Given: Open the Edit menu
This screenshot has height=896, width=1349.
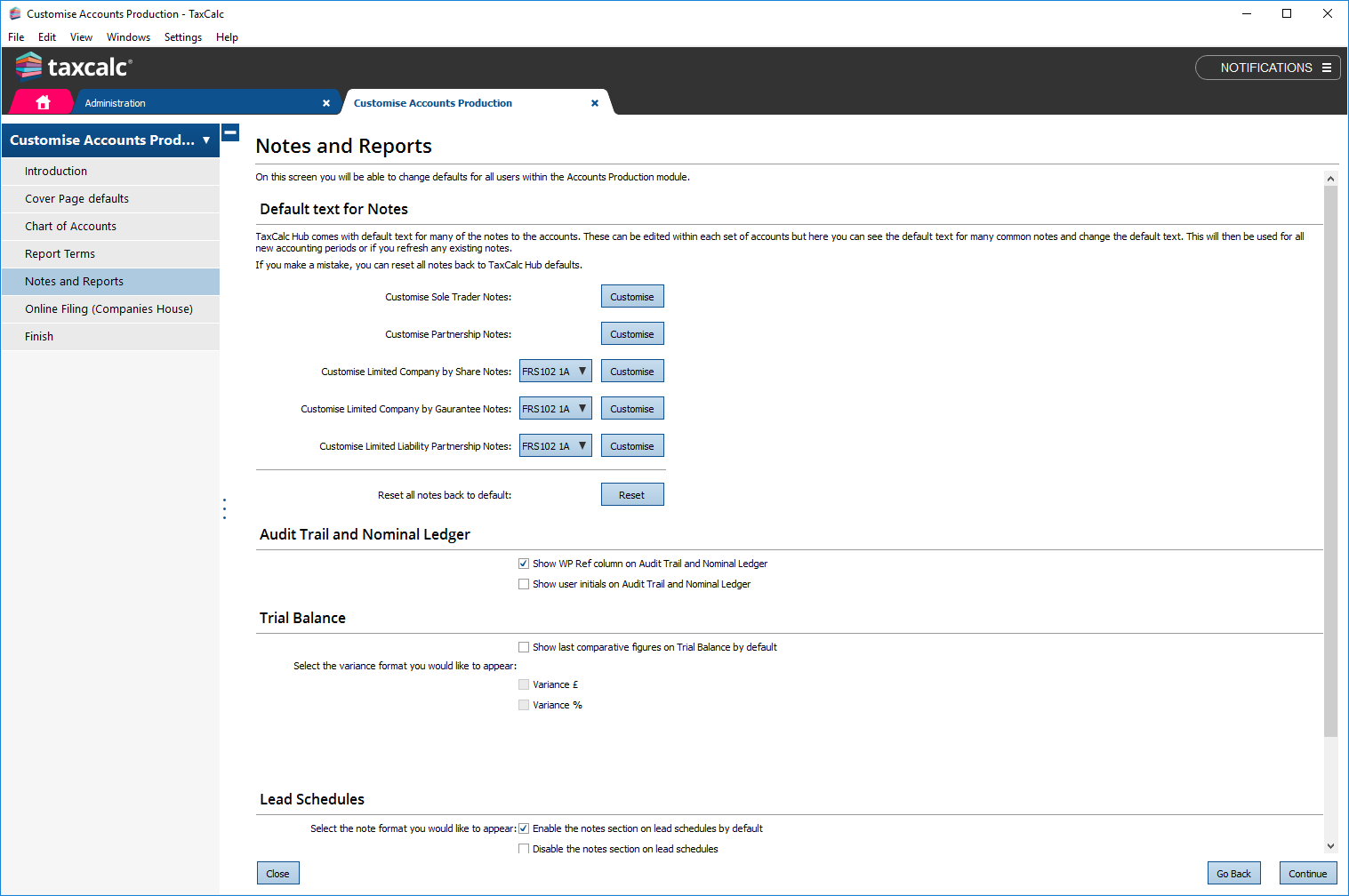Looking at the screenshot, I should 47,37.
